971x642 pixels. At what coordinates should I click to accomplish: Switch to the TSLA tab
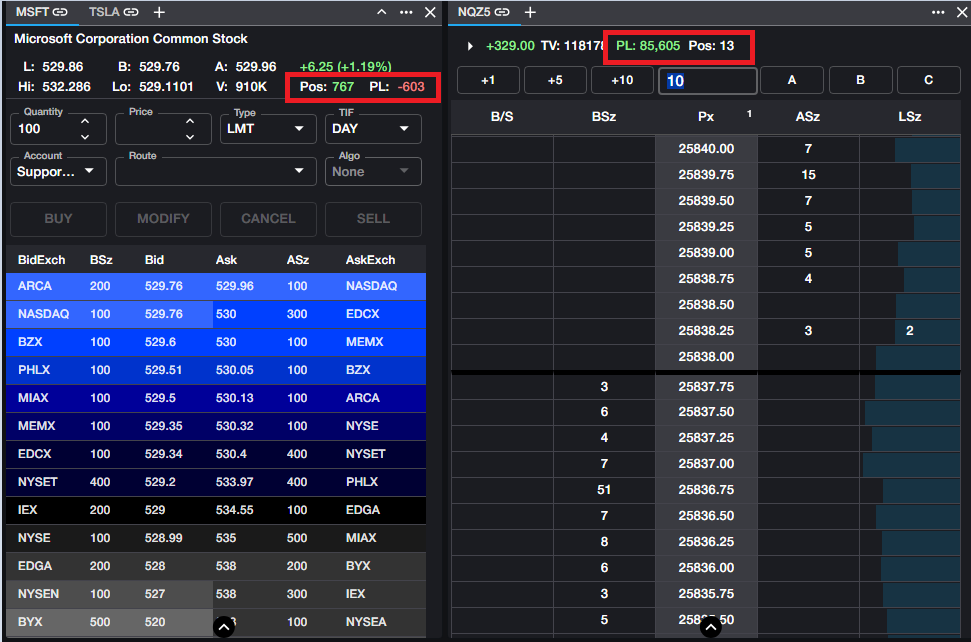click(x=103, y=12)
